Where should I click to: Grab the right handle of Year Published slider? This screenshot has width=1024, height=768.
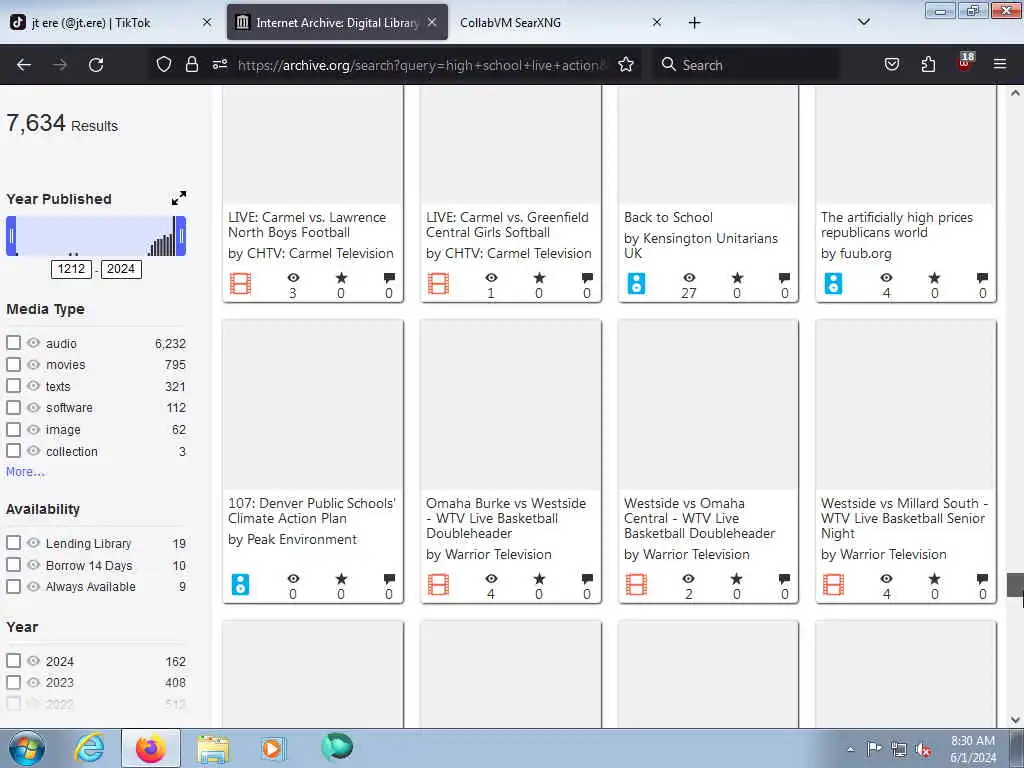click(x=180, y=236)
